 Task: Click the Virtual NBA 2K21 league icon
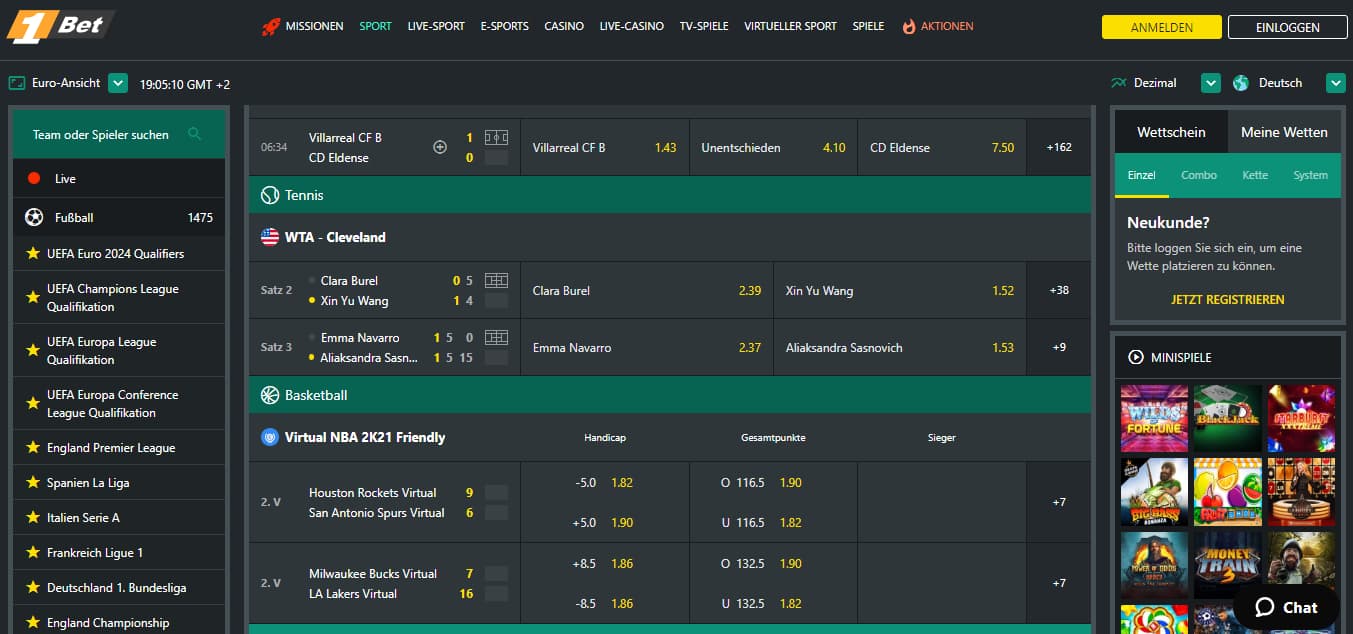pyautogui.click(x=269, y=437)
